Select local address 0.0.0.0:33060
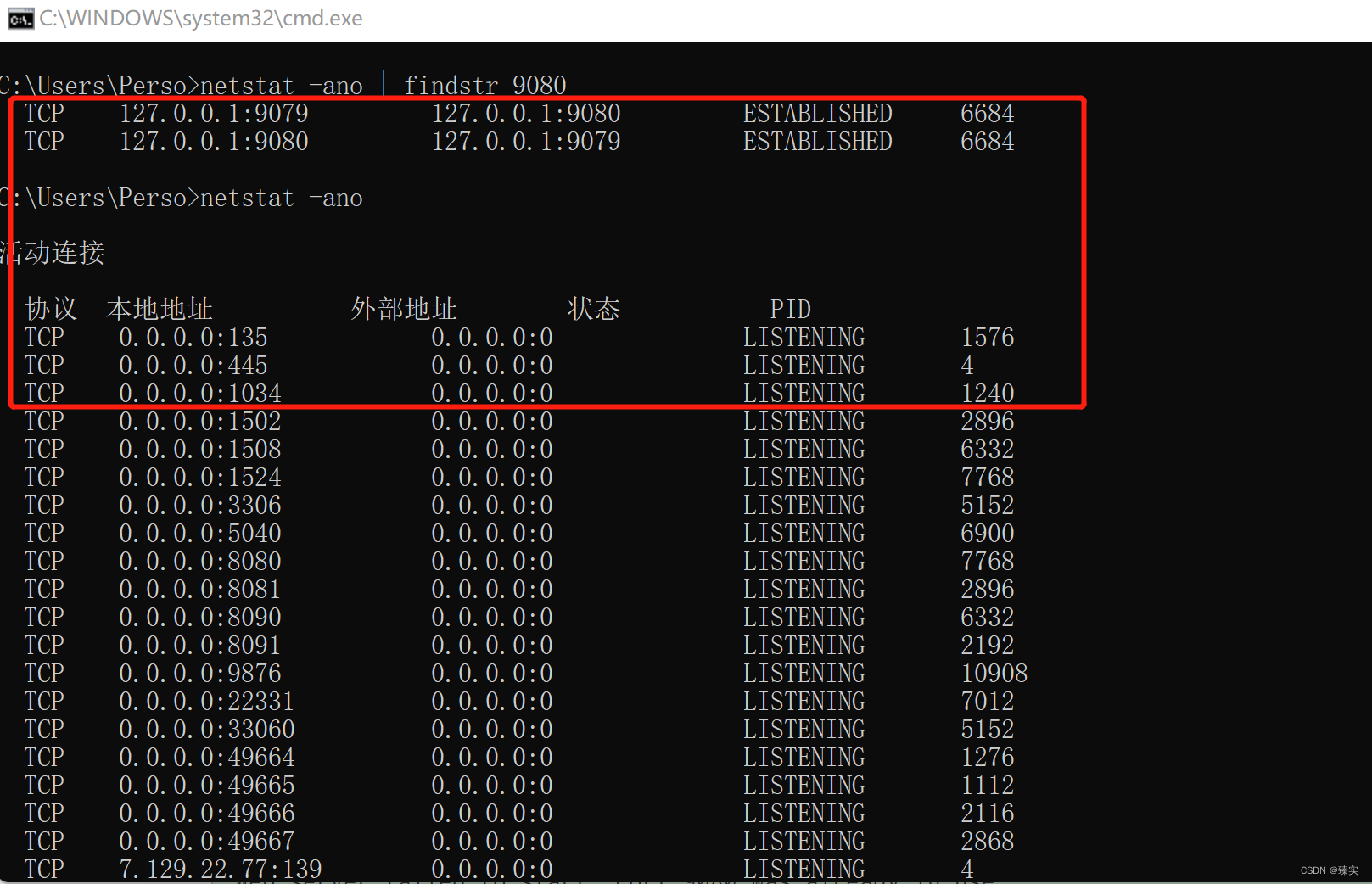Viewport: 1372px width, 884px height. [x=207, y=730]
